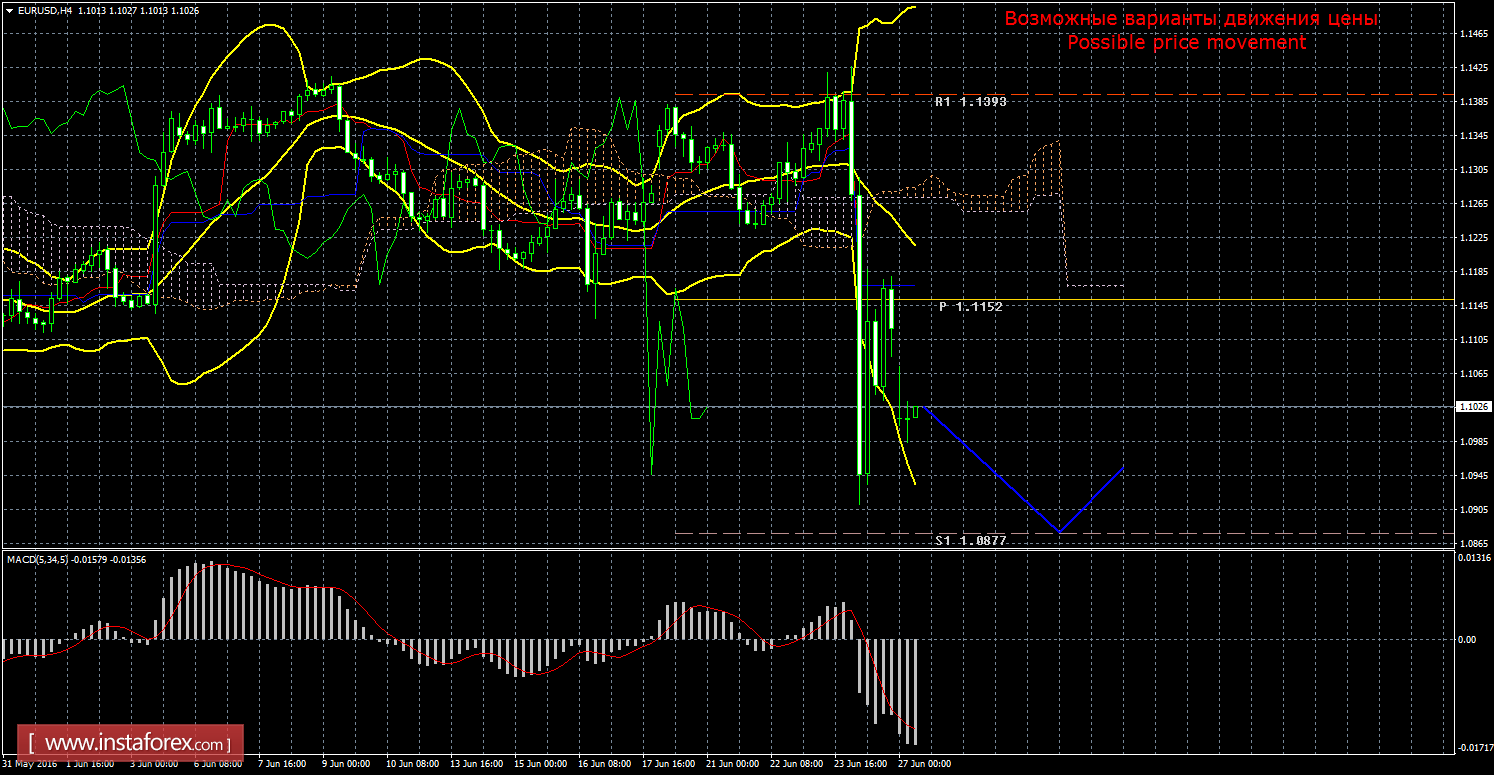Select the P 1.1152 pivot label
Viewport: 1494px width, 775px height.
[x=970, y=307]
